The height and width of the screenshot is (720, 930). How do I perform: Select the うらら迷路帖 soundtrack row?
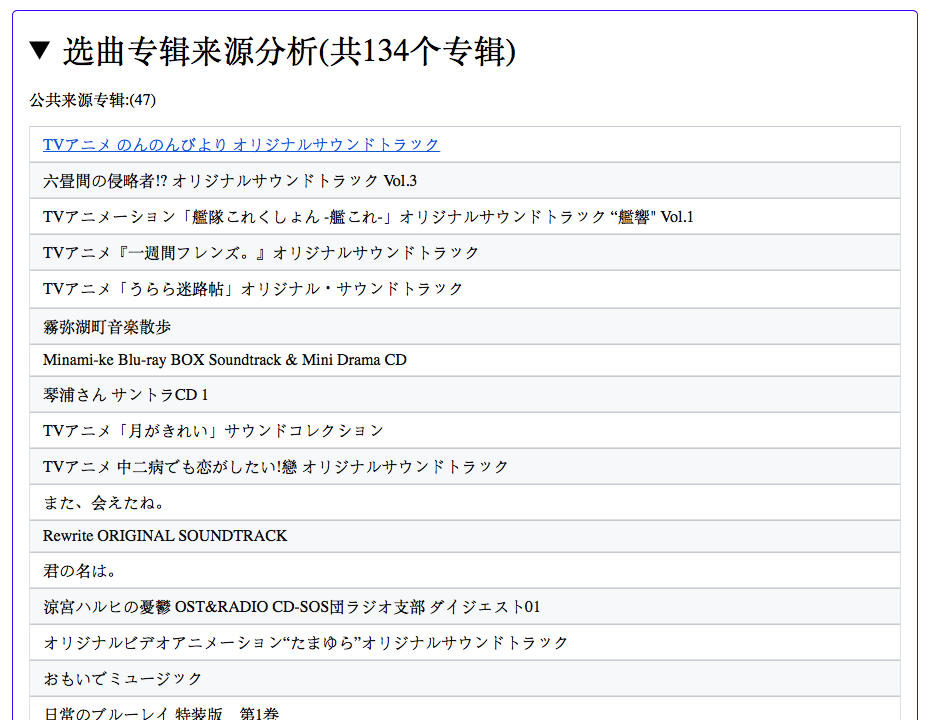[465, 289]
